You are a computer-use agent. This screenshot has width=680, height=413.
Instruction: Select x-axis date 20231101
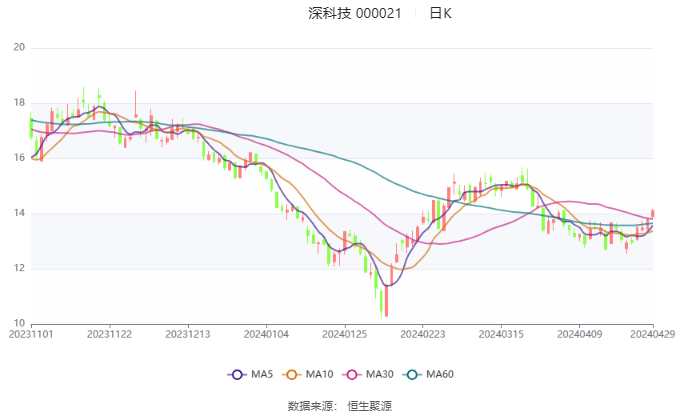coord(31,334)
